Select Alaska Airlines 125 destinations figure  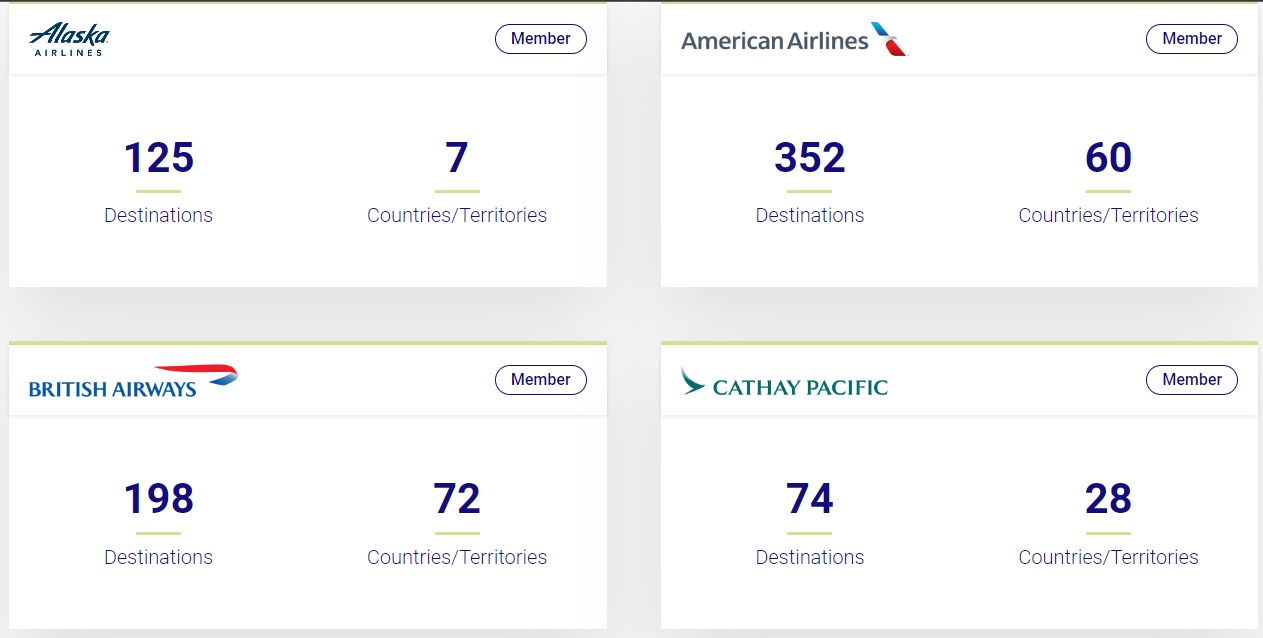158,158
